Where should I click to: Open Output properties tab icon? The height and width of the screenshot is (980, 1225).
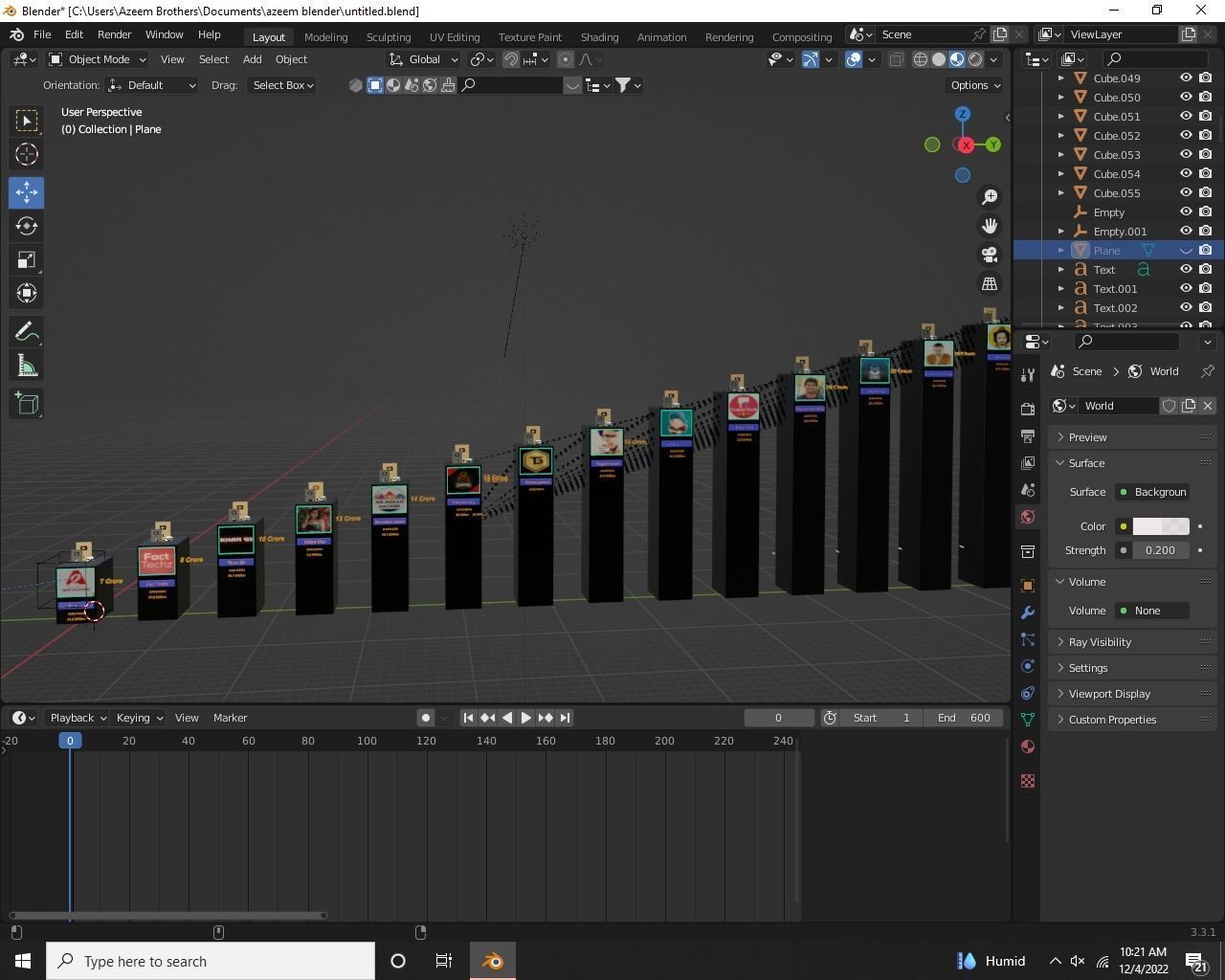click(x=1028, y=435)
